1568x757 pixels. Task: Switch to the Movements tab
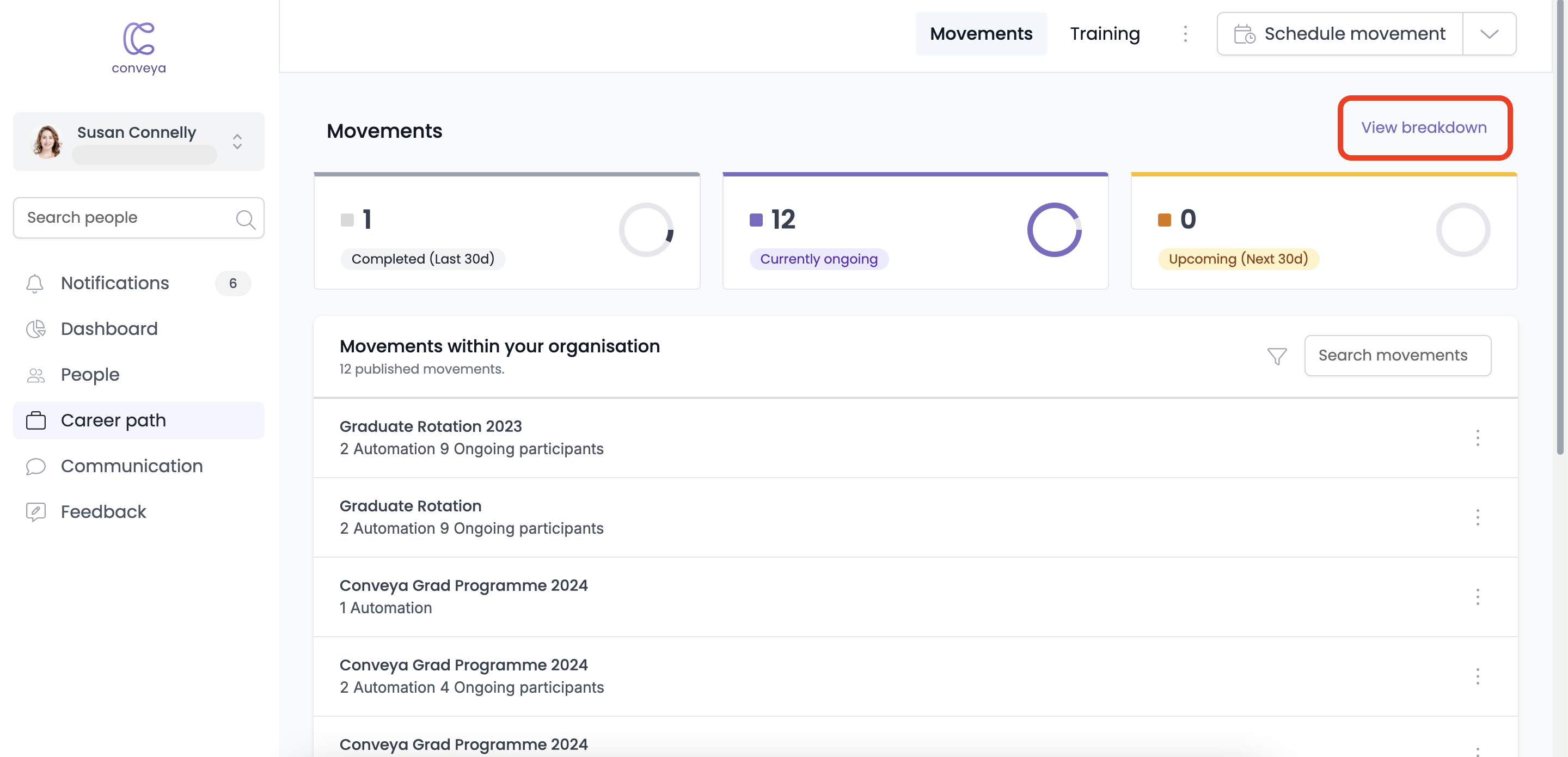coord(981,34)
